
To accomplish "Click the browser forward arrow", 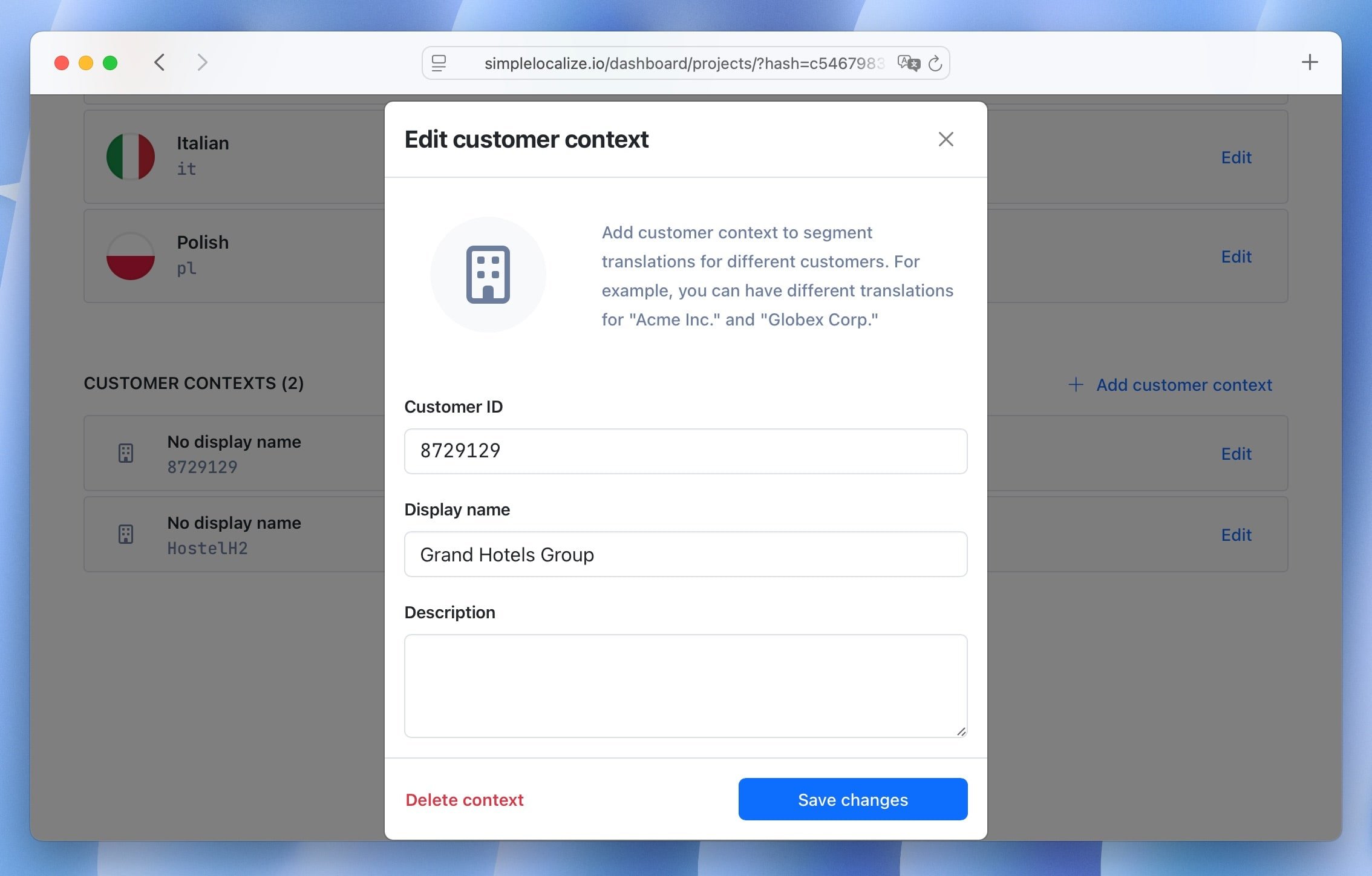I will tap(202, 62).
